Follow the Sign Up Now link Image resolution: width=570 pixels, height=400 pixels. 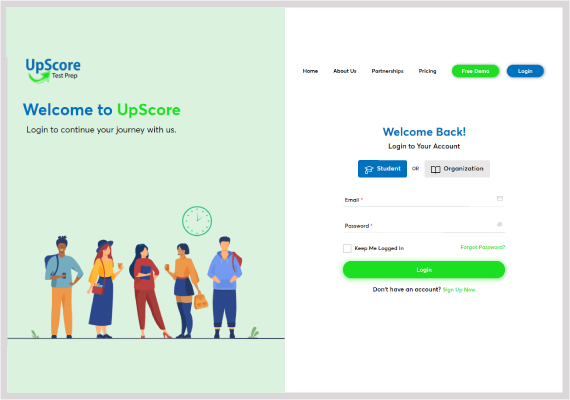459,290
